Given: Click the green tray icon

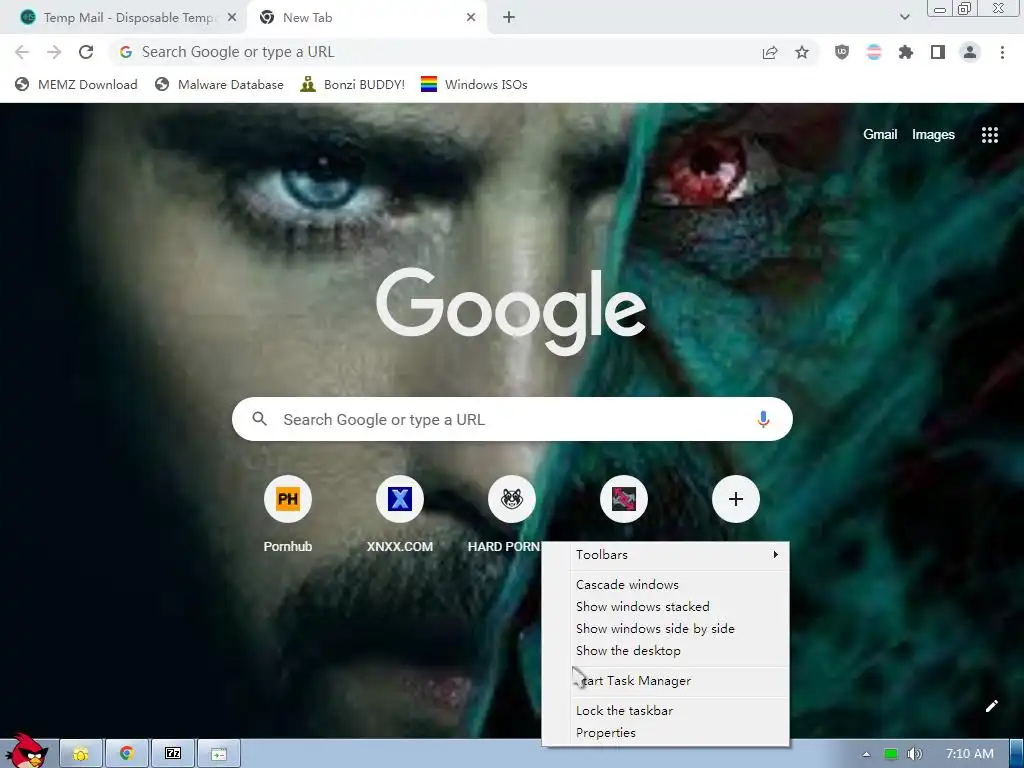Looking at the screenshot, I should (891, 754).
